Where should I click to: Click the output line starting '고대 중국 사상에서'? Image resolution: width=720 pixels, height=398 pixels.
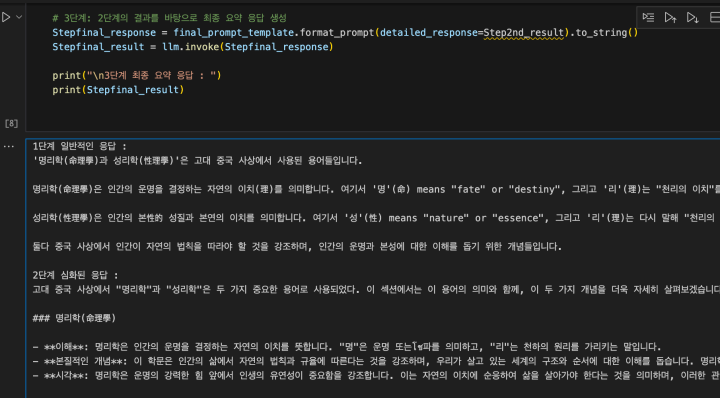pos(376,290)
